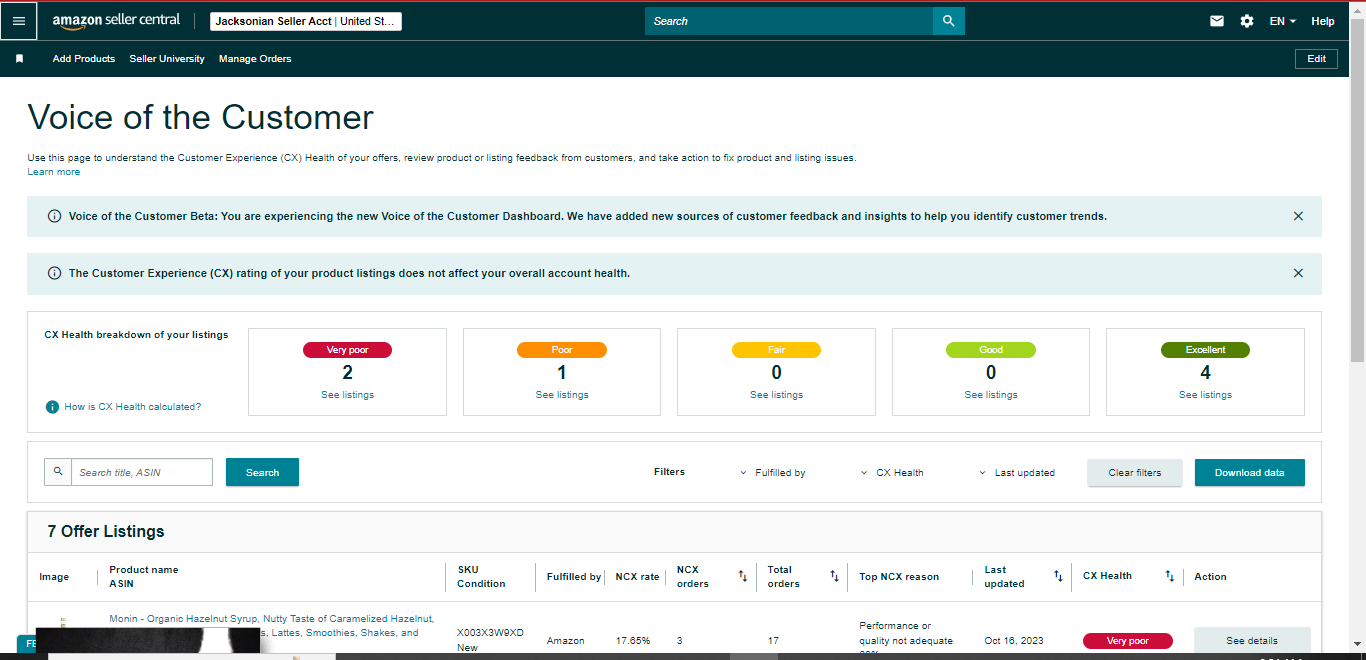Open Seller University link in navigation bar
Viewport: 1366px width, 660px height.
[167, 59]
